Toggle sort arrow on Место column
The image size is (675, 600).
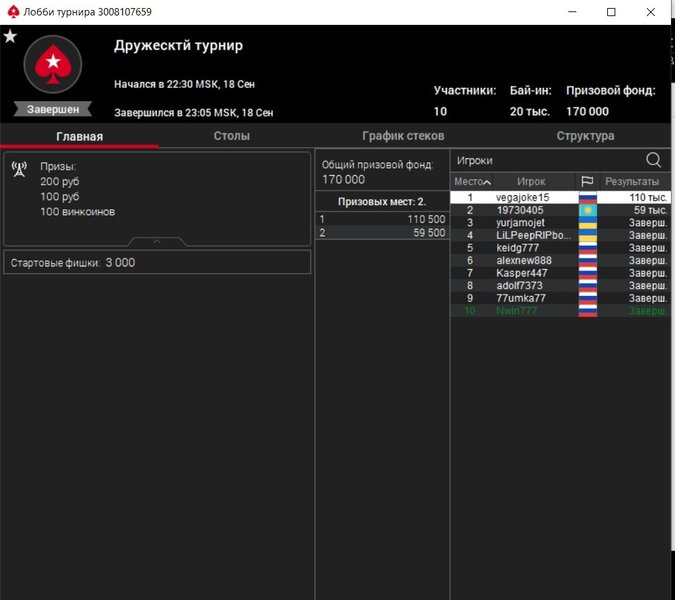tap(487, 182)
